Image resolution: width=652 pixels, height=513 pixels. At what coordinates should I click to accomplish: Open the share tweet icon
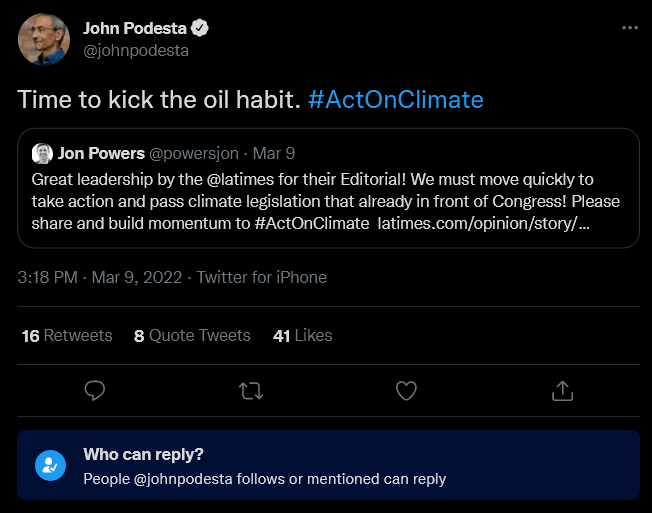tap(562, 391)
